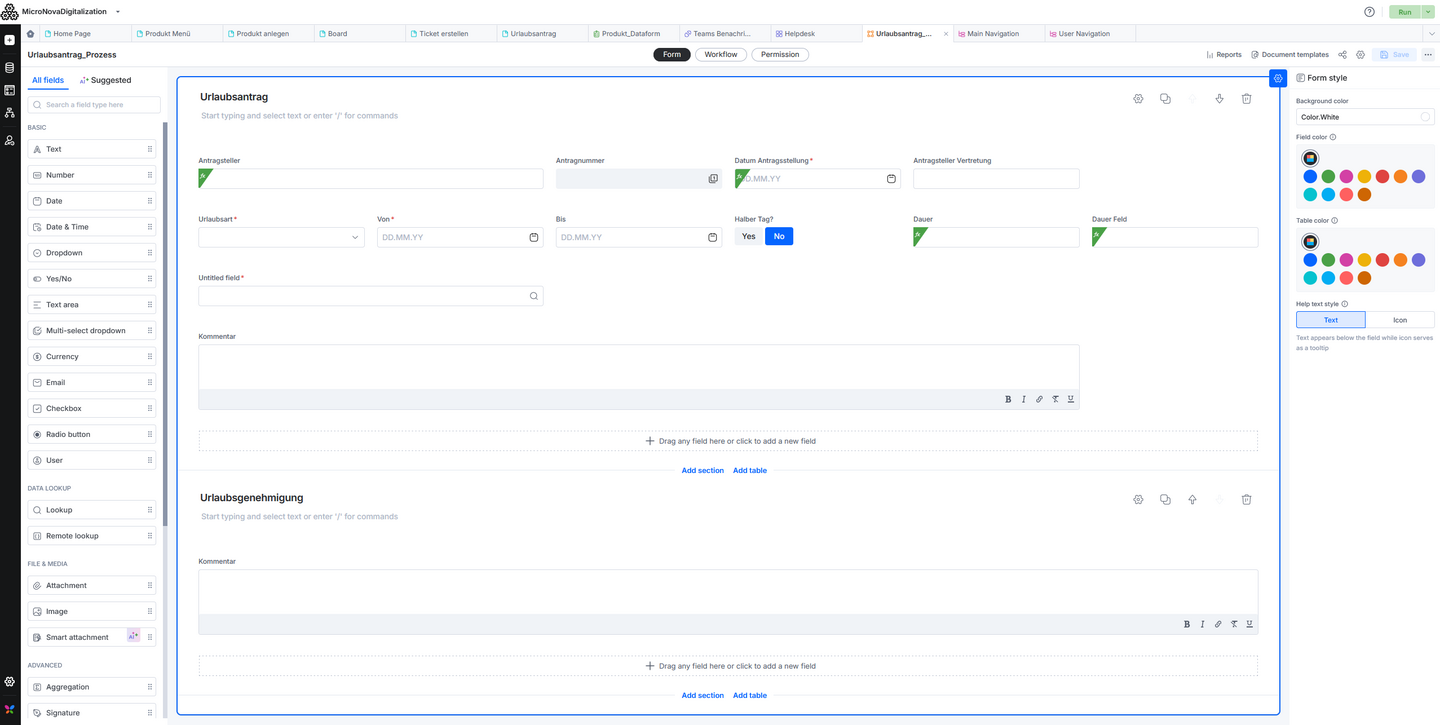Click Add section below Urlaubsantrag
This screenshot has width=1440, height=725.
click(x=702, y=470)
